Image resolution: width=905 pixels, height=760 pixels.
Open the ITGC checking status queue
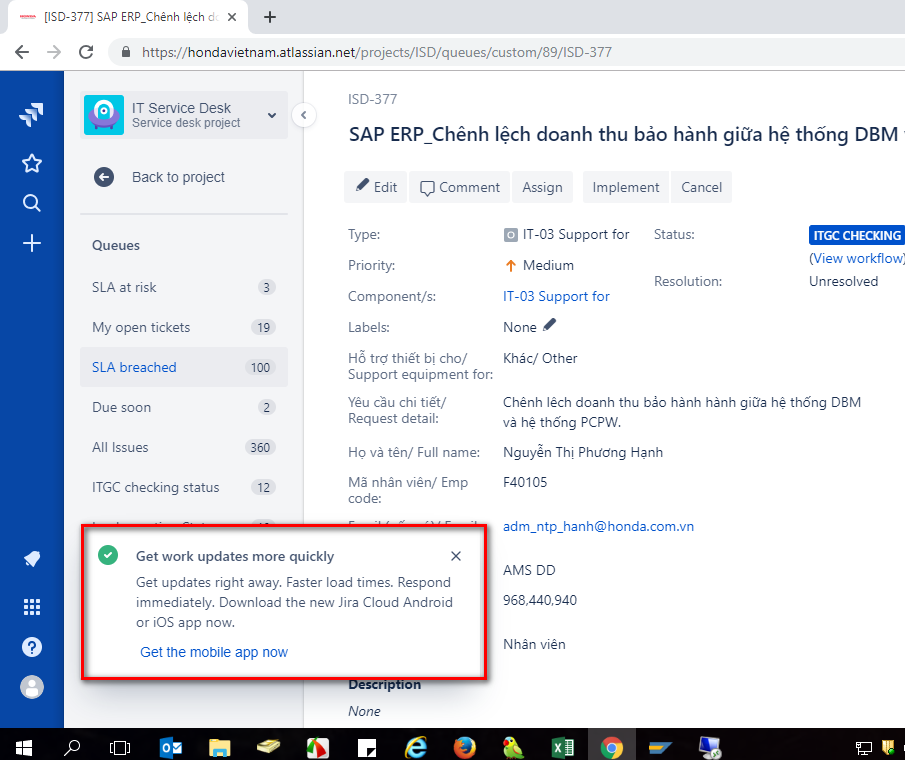(x=184, y=487)
